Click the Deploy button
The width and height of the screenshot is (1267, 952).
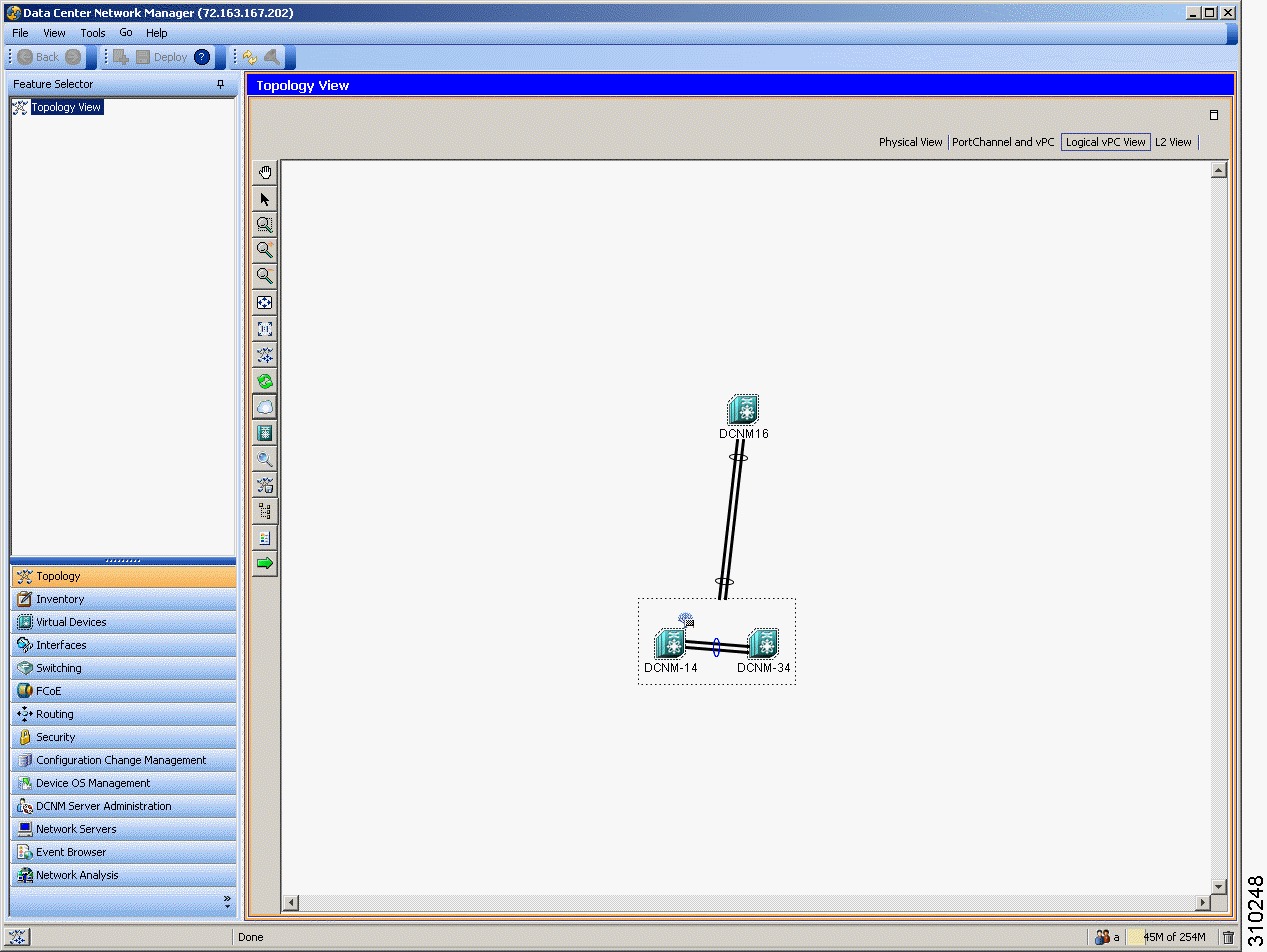tap(161, 57)
